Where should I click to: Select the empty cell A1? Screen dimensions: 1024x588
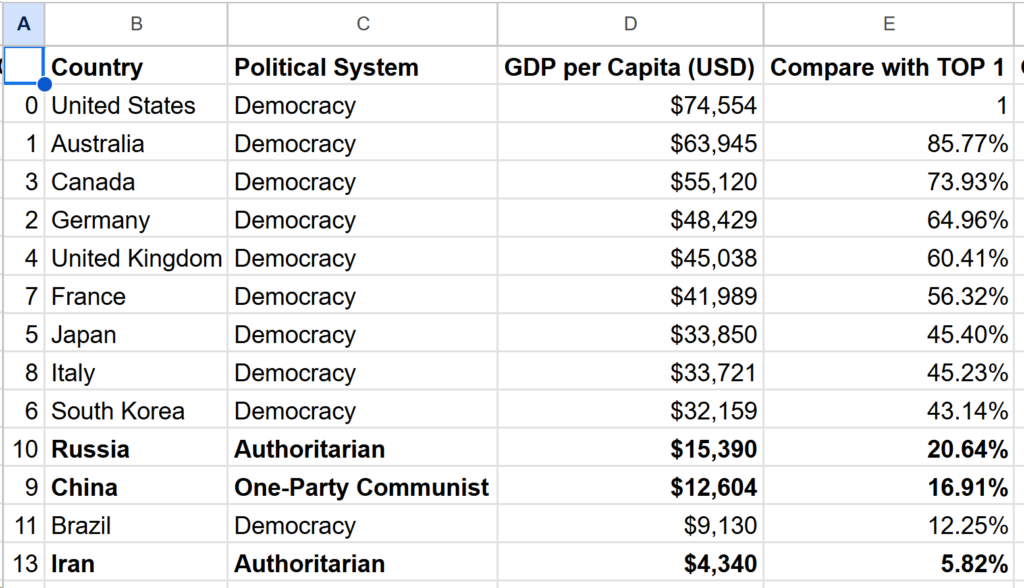pos(24,66)
